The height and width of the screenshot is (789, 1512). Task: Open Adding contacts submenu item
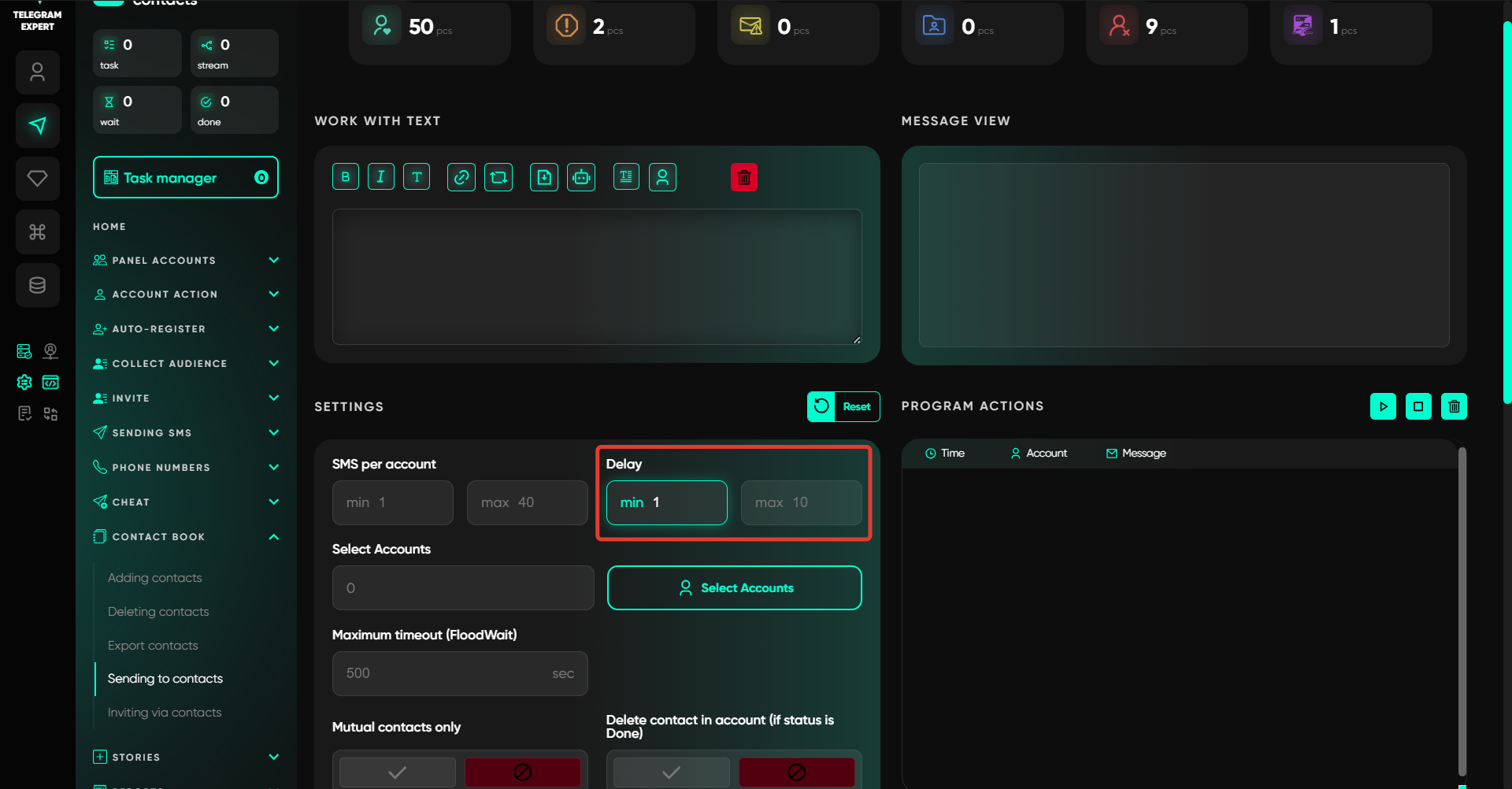tap(155, 578)
